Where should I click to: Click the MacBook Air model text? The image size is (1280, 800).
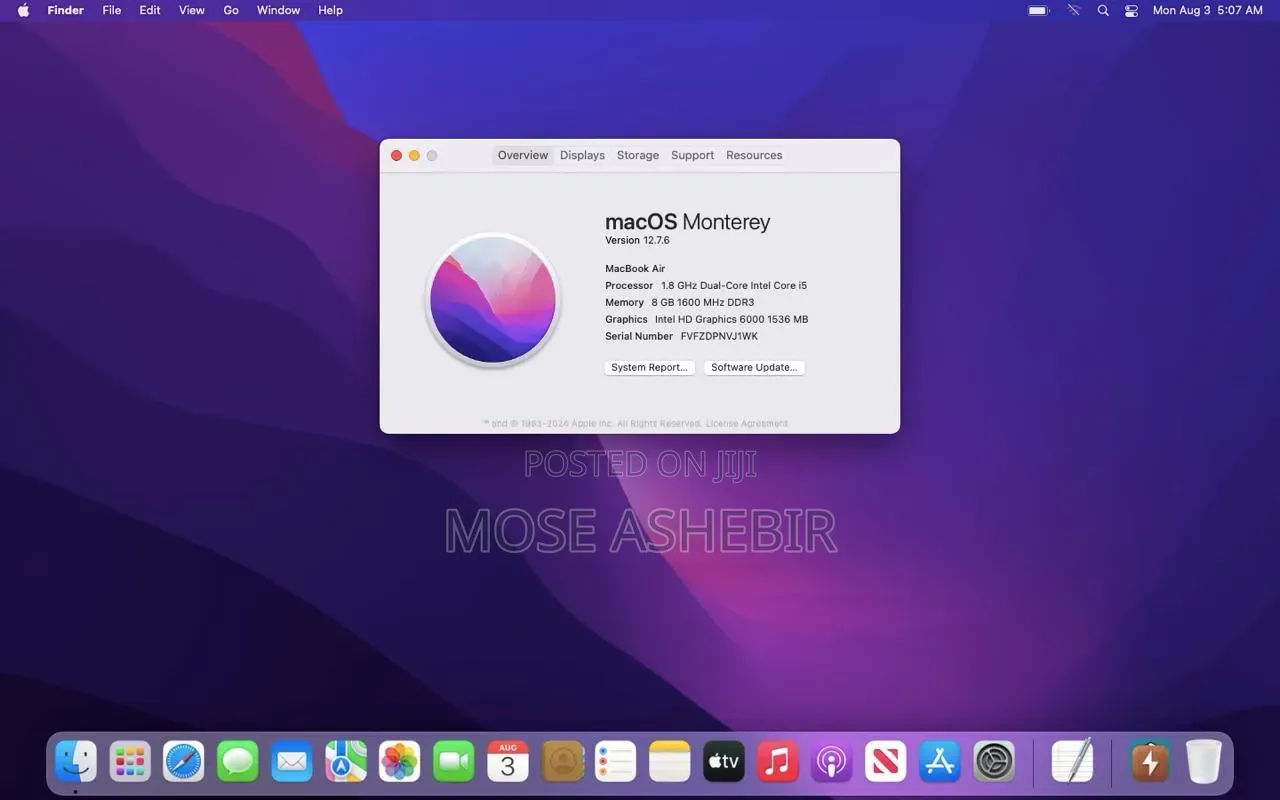(635, 268)
